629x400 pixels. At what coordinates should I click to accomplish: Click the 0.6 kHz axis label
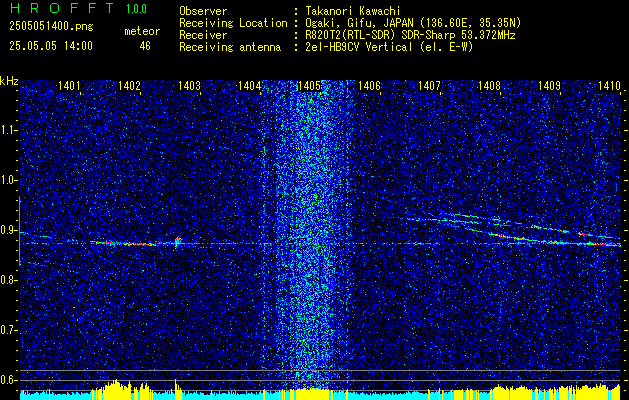click(x=8, y=380)
